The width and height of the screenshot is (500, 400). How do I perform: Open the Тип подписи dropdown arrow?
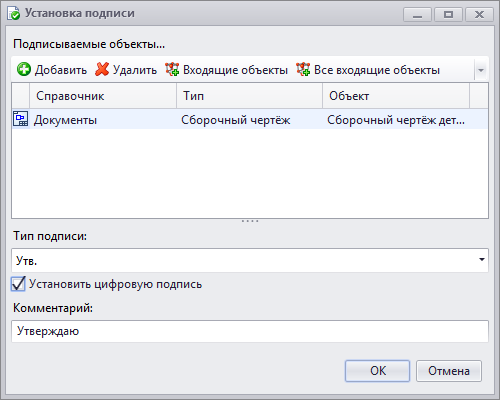tap(482, 260)
